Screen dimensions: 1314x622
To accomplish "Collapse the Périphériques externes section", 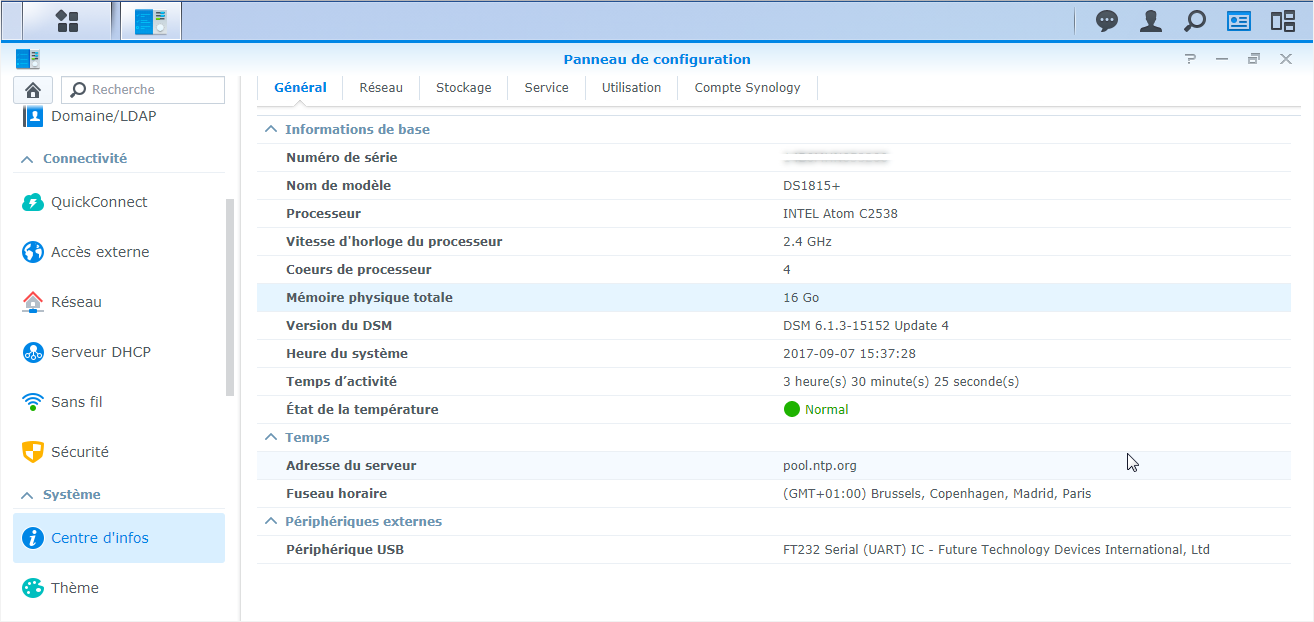I will pos(270,522).
